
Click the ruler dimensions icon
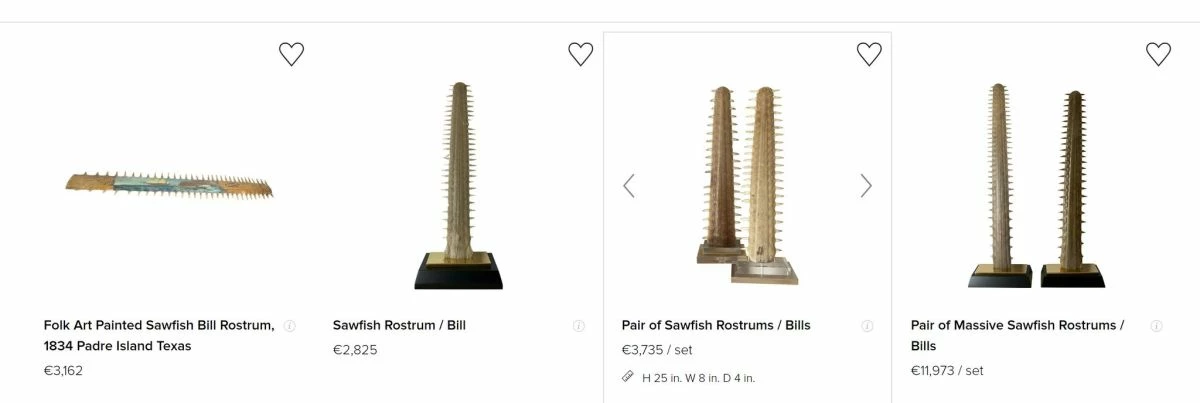pos(628,377)
